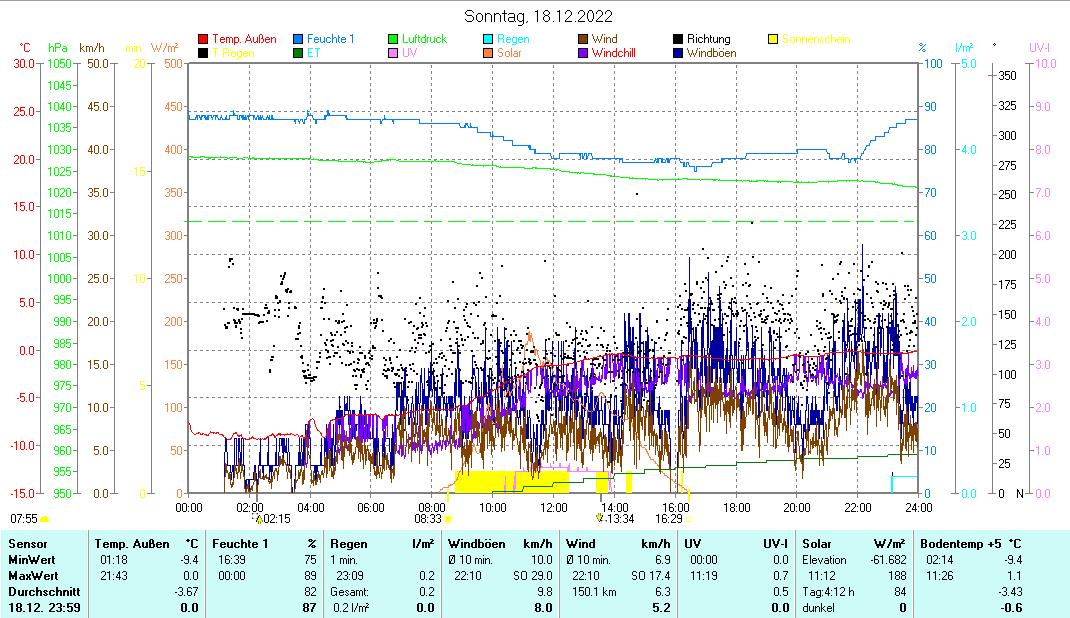Click the 02:15 moon marker under the time axis
The image size is (1070, 618).
(x=273, y=519)
